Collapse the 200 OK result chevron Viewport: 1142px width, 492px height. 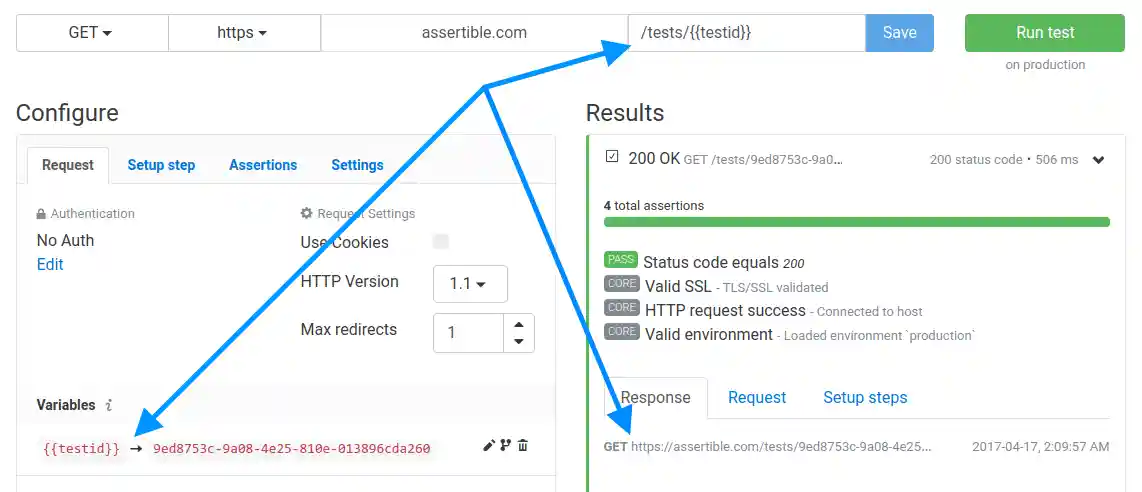click(1098, 160)
